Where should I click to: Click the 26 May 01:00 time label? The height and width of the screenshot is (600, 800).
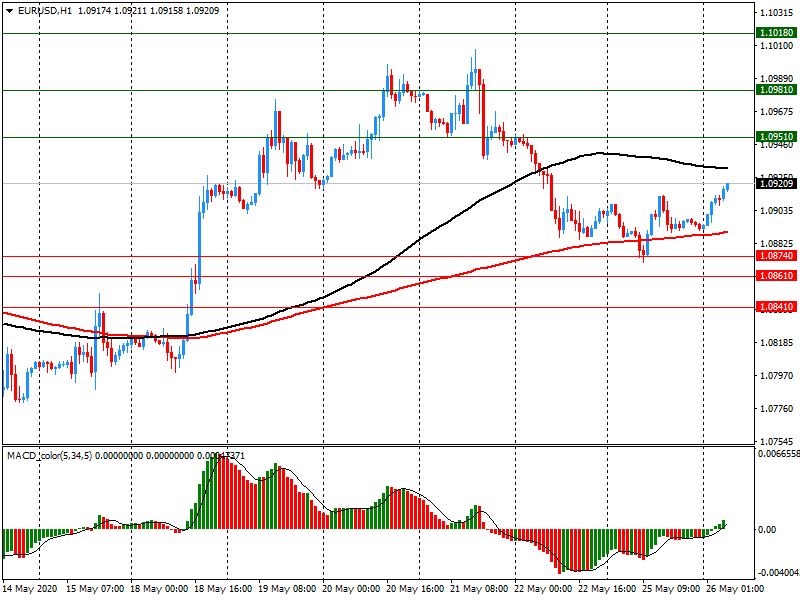(x=735, y=589)
